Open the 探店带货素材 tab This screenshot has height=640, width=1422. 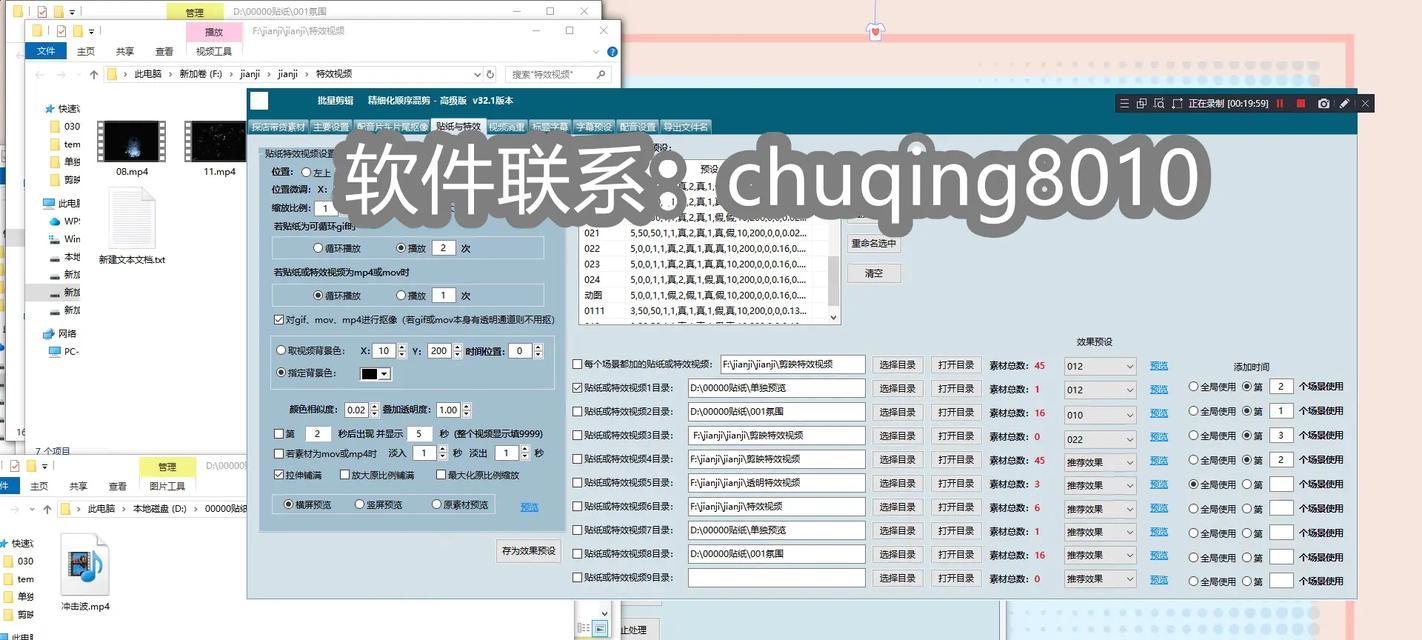pos(279,127)
